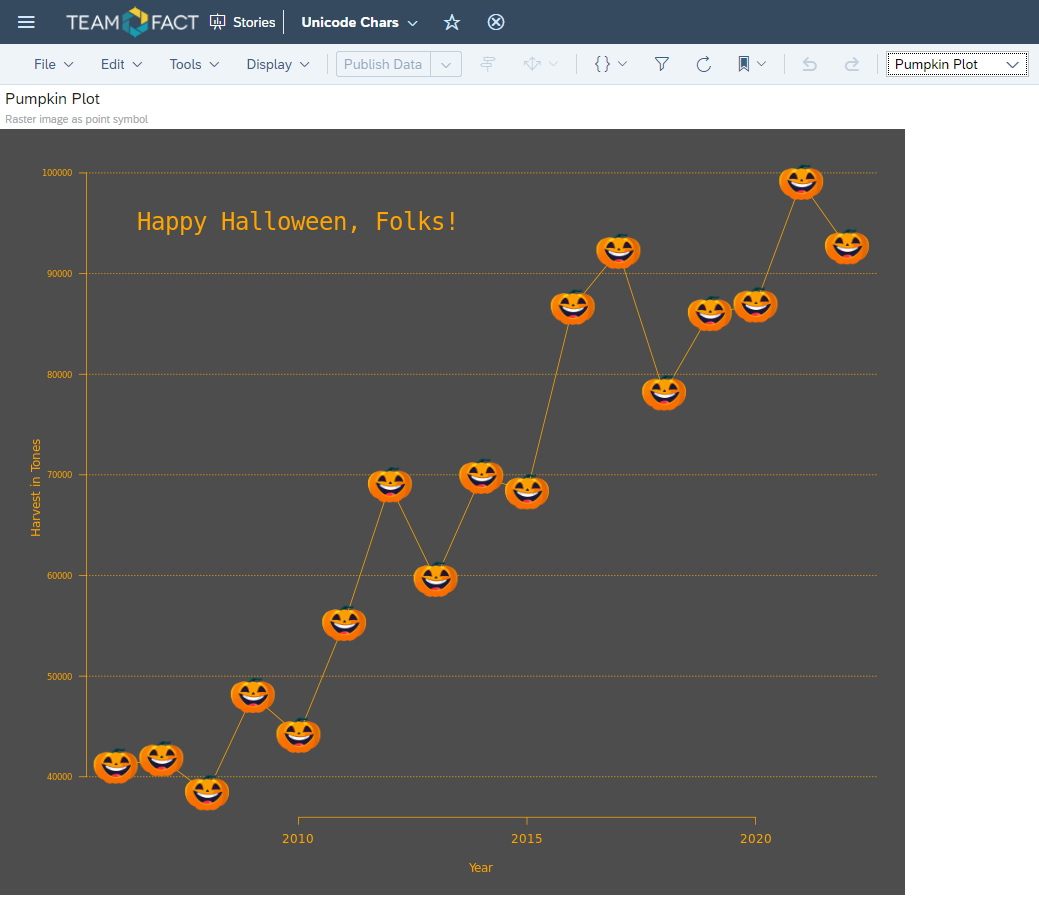Viewport: 1039px width, 905px height.
Task: Click the 100000 y-axis label
Action: [57, 173]
